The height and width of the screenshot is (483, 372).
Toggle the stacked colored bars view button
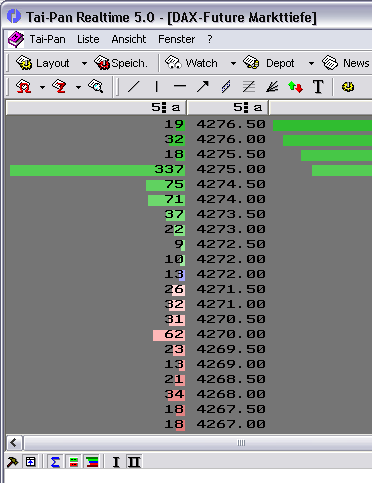click(92, 462)
